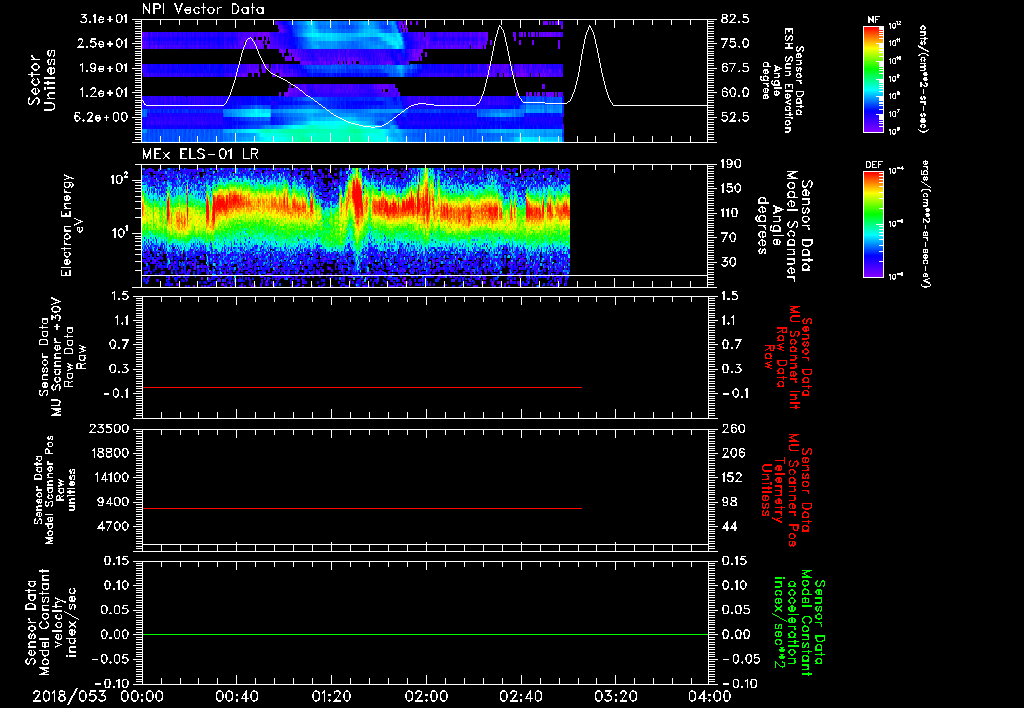Screen dimensions: 1024x708
Task: Click the 'Sector Unitless' axis title
Action: tap(42, 80)
